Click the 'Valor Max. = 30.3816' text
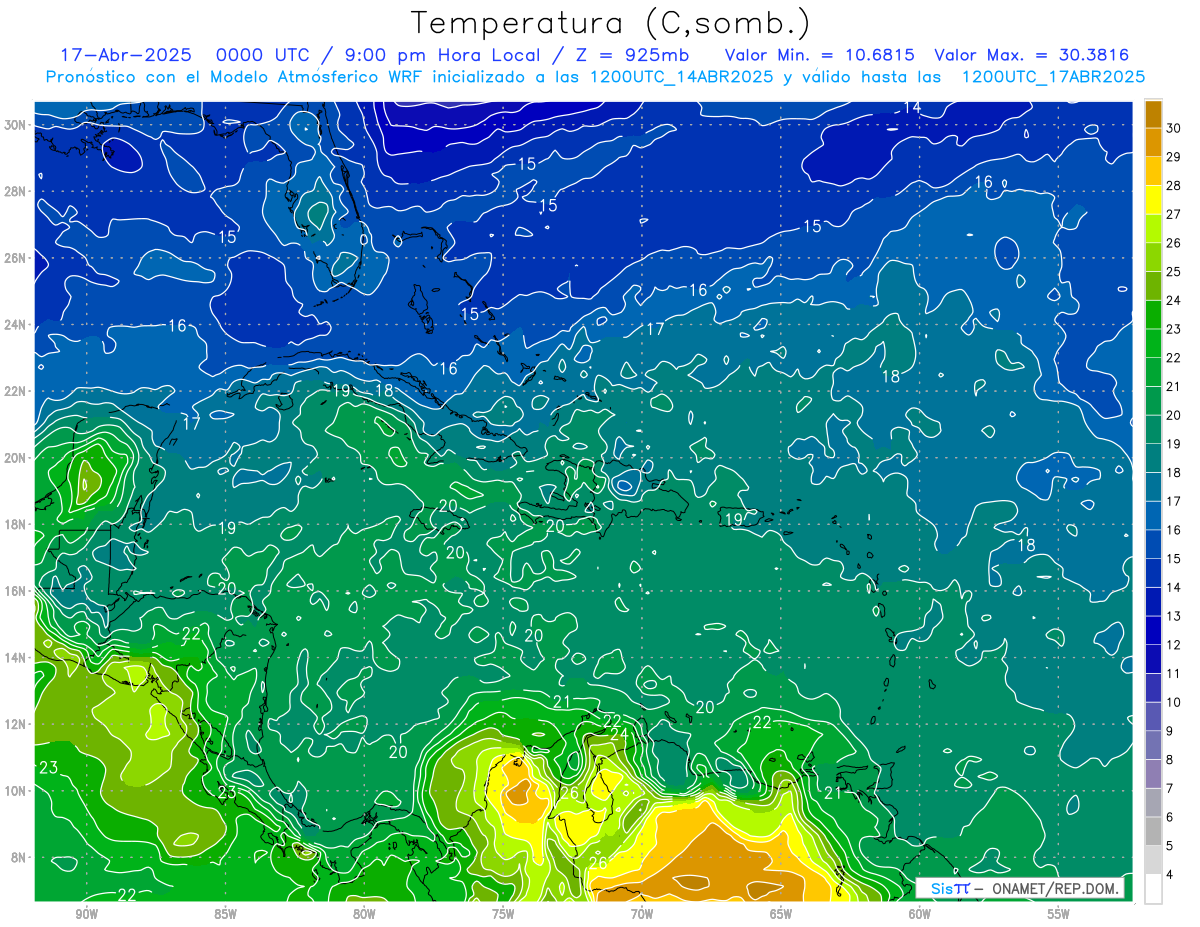1200x927 pixels. click(1031, 55)
